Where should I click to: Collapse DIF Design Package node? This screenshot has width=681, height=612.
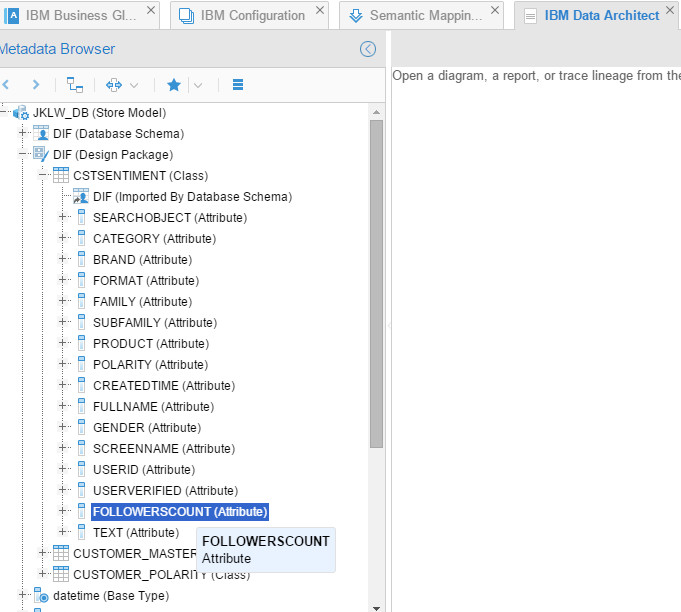pyautogui.click(x=22, y=154)
